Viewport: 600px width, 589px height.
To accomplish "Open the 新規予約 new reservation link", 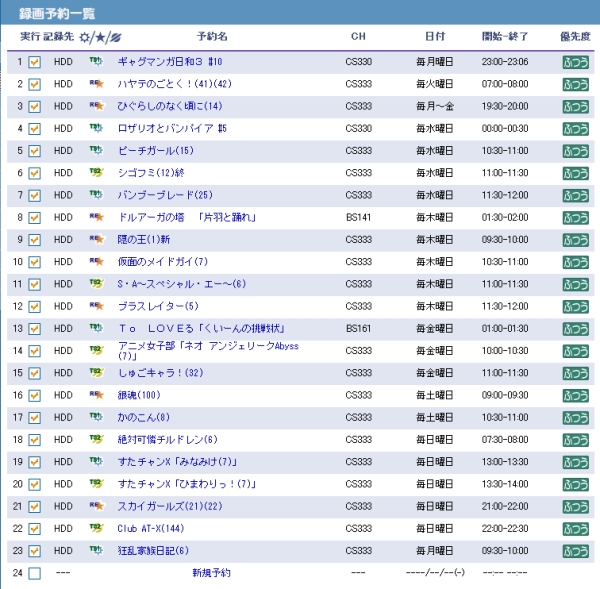I will (x=211, y=573).
